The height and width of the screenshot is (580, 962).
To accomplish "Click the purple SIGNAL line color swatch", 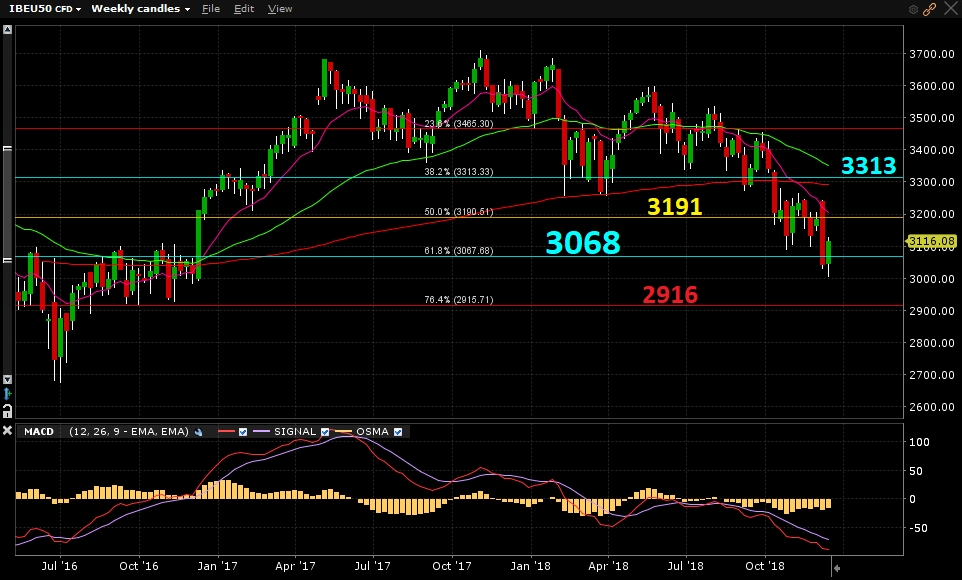I will click(x=261, y=432).
